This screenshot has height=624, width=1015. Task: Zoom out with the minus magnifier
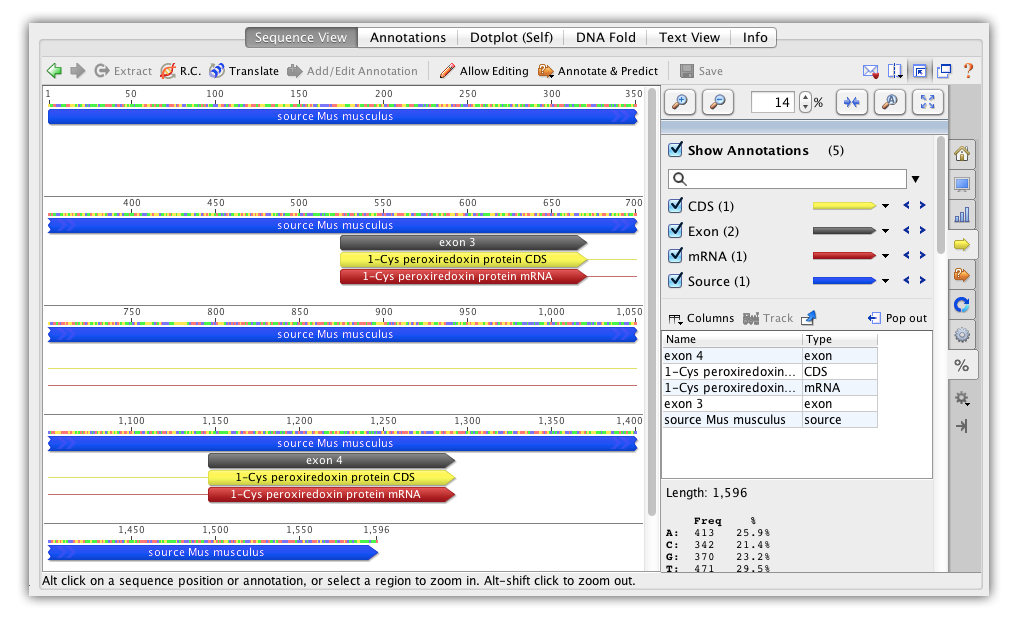(x=718, y=102)
